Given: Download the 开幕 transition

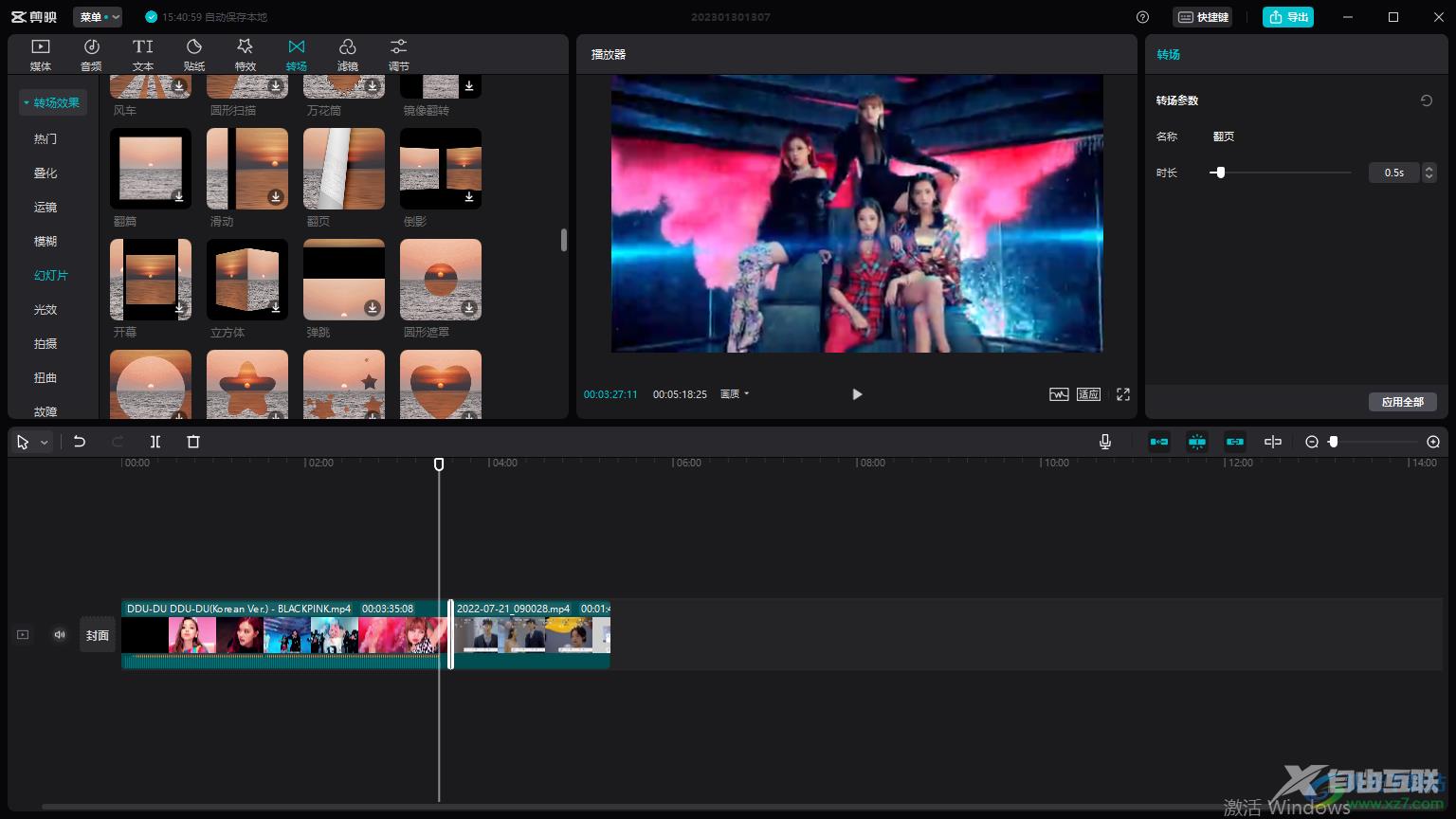Looking at the screenshot, I should point(178,307).
